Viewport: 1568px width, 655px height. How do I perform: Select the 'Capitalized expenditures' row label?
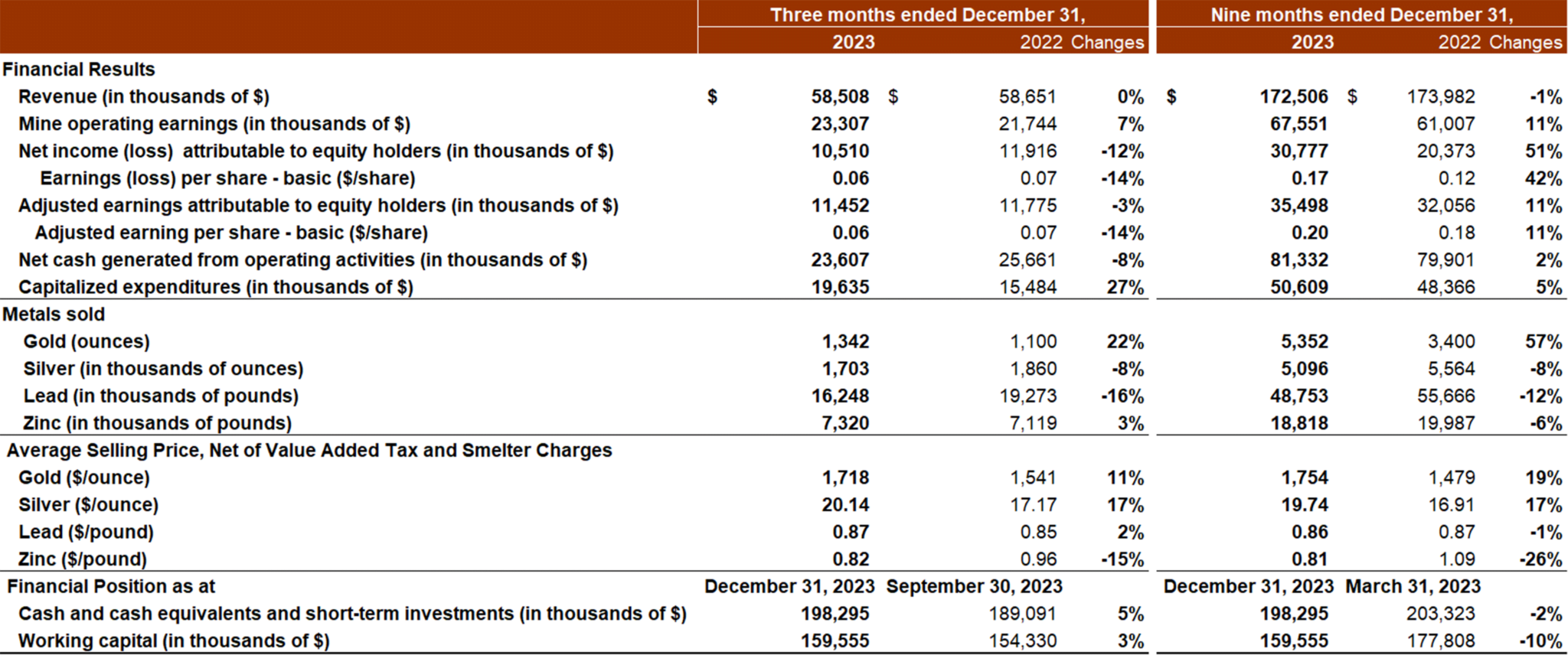(216, 288)
